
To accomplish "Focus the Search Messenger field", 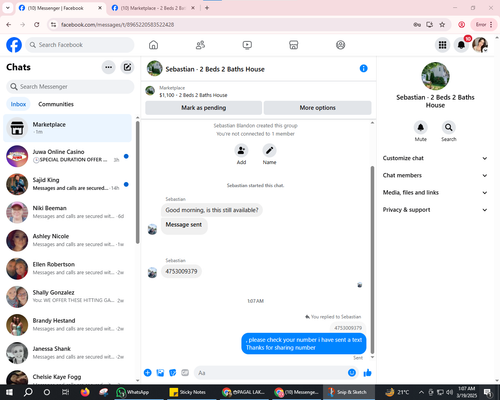I will tap(70, 87).
